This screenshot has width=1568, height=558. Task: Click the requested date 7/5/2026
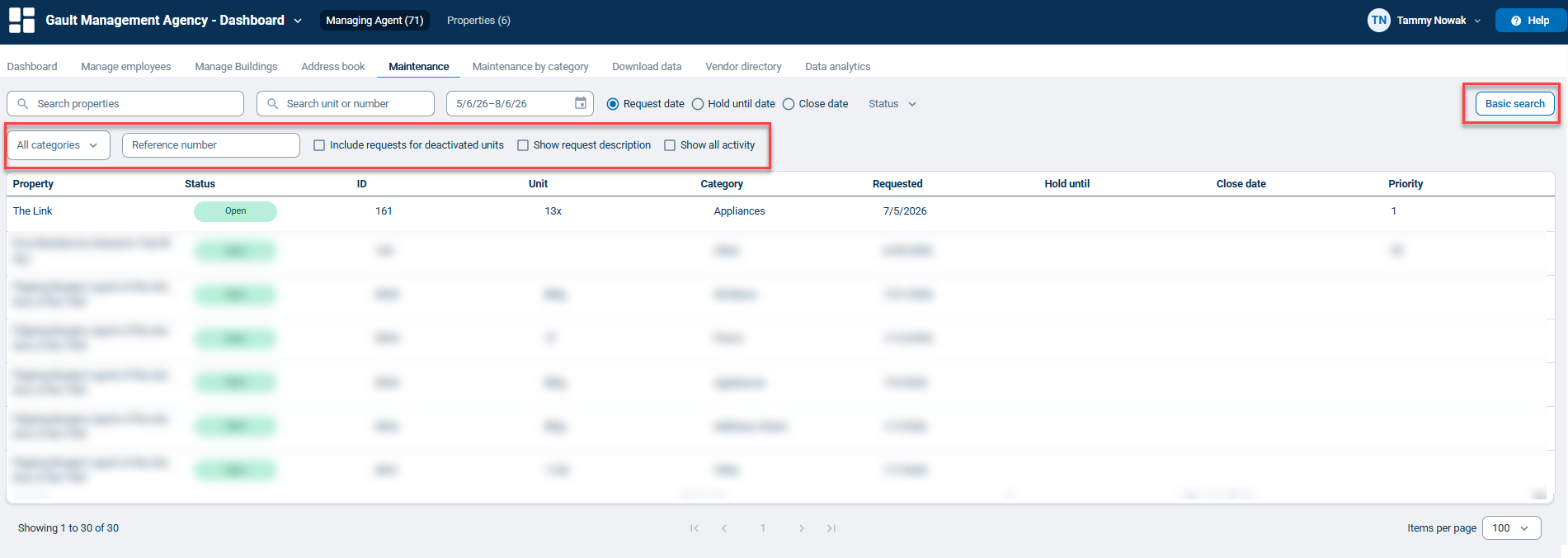pyautogui.click(x=905, y=211)
